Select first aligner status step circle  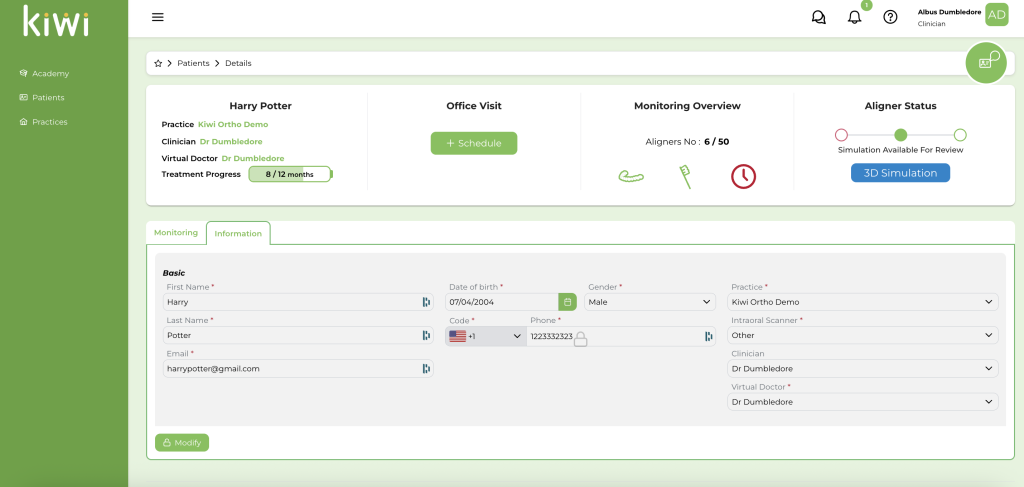tap(841, 135)
